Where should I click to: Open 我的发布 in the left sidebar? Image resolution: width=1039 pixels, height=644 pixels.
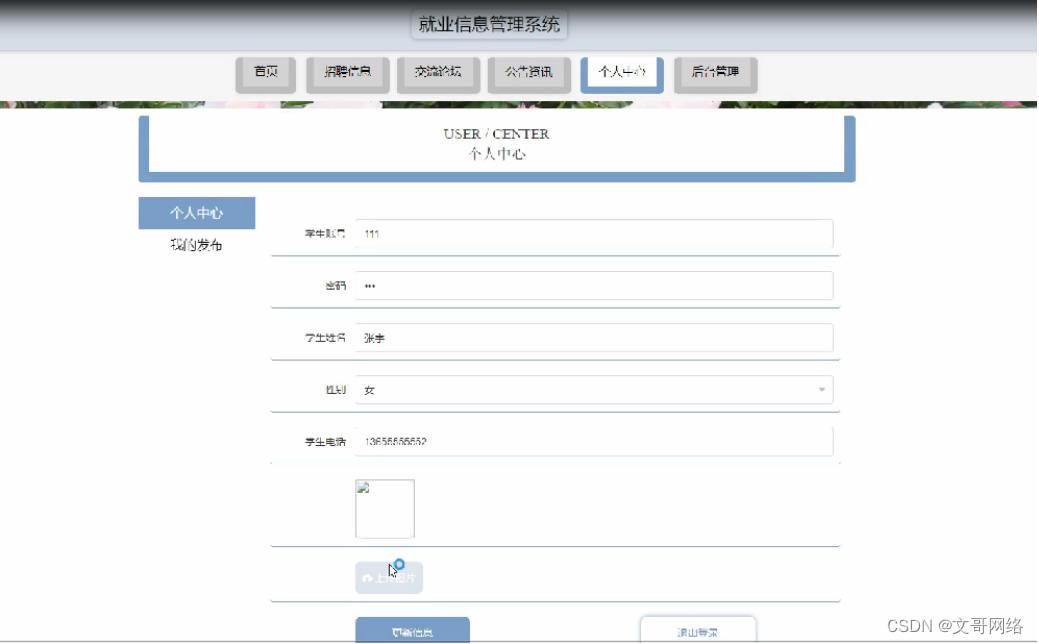pos(197,245)
